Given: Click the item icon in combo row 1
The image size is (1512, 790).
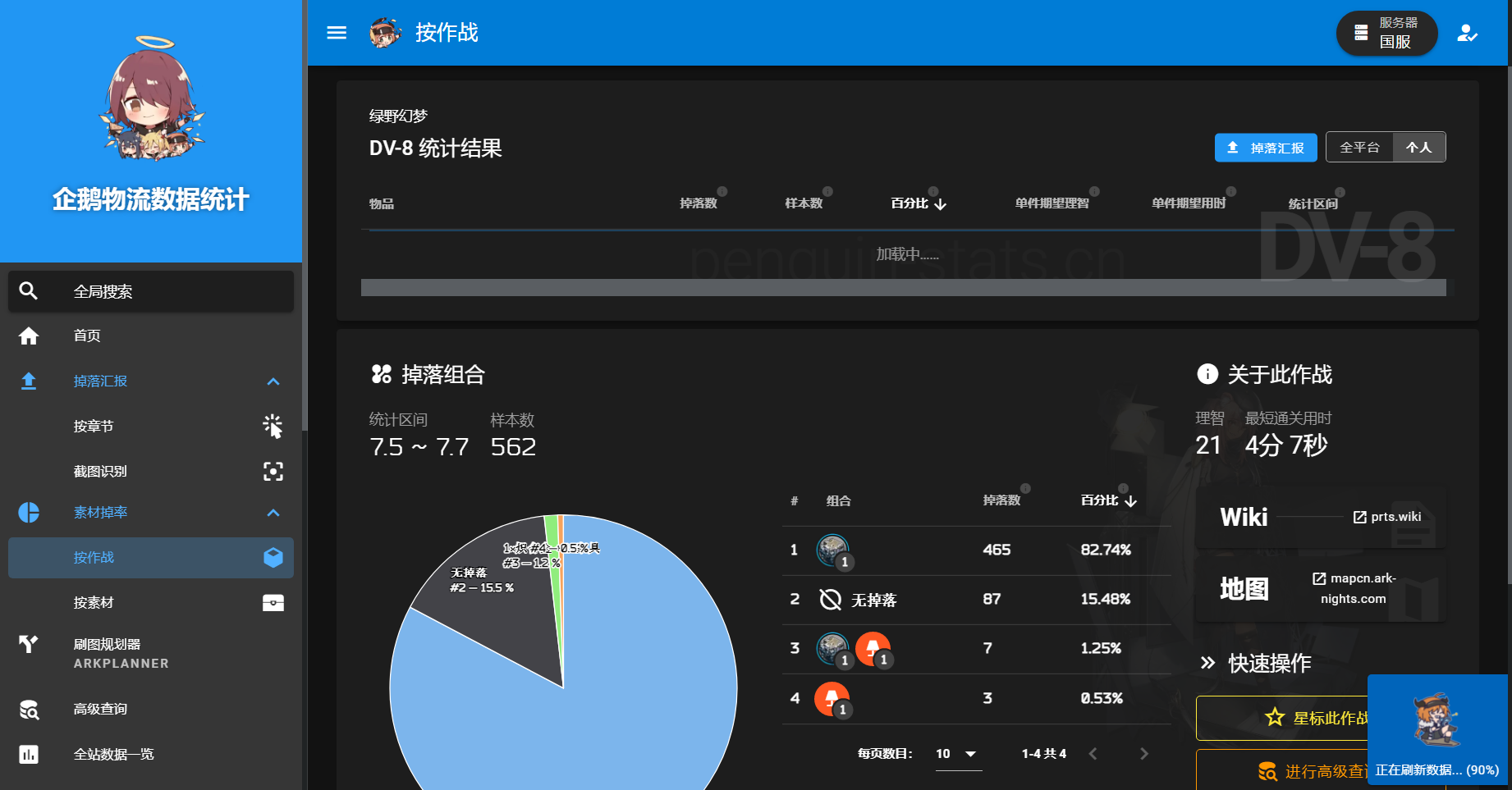Looking at the screenshot, I should pyautogui.click(x=832, y=550).
